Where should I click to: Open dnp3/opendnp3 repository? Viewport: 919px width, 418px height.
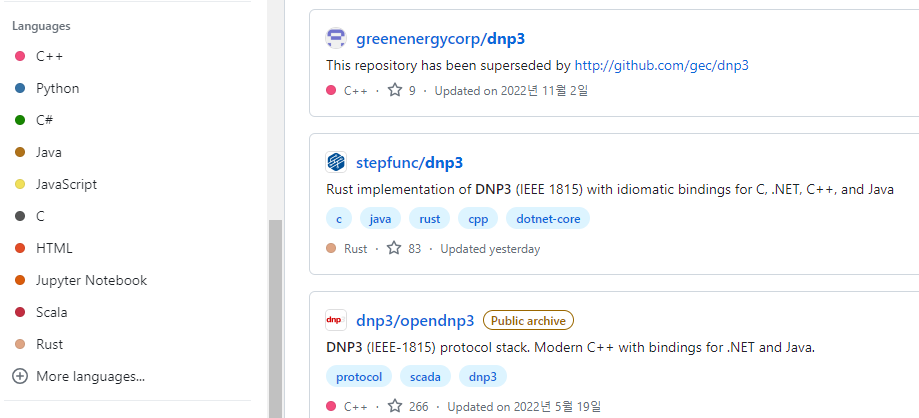tap(415, 321)
